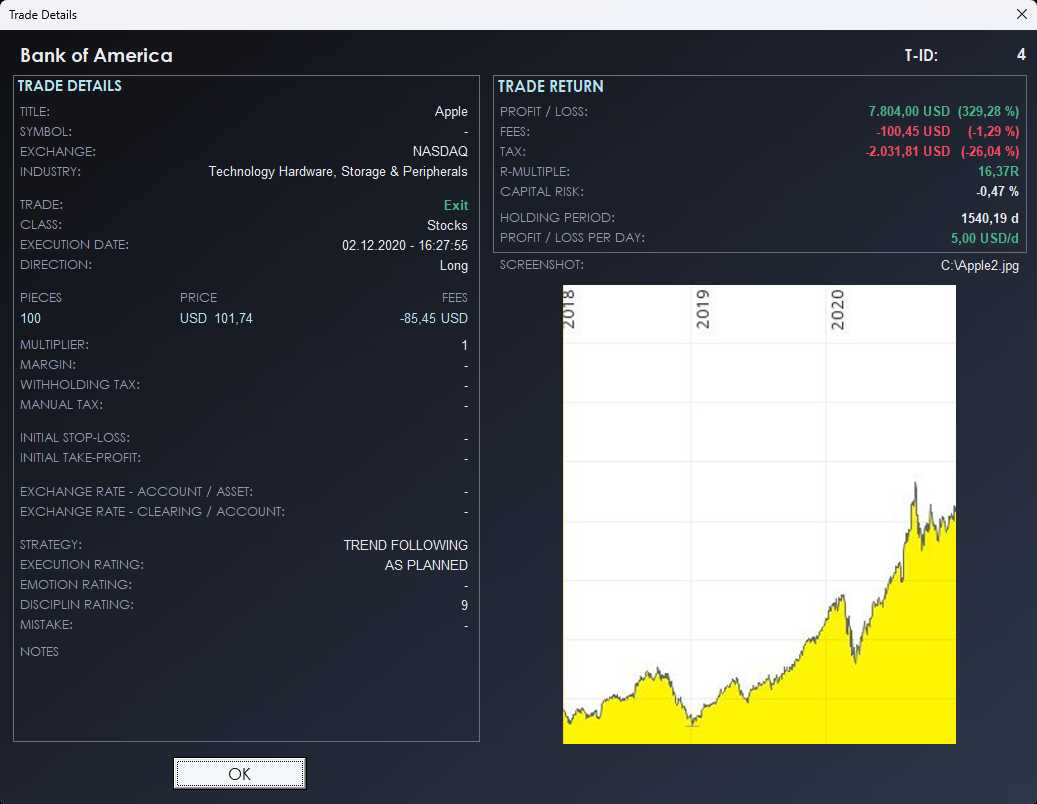The image size is (1037, 804).
Task: Click the 2018 year label on chart
Action: (x=569, y=309)
